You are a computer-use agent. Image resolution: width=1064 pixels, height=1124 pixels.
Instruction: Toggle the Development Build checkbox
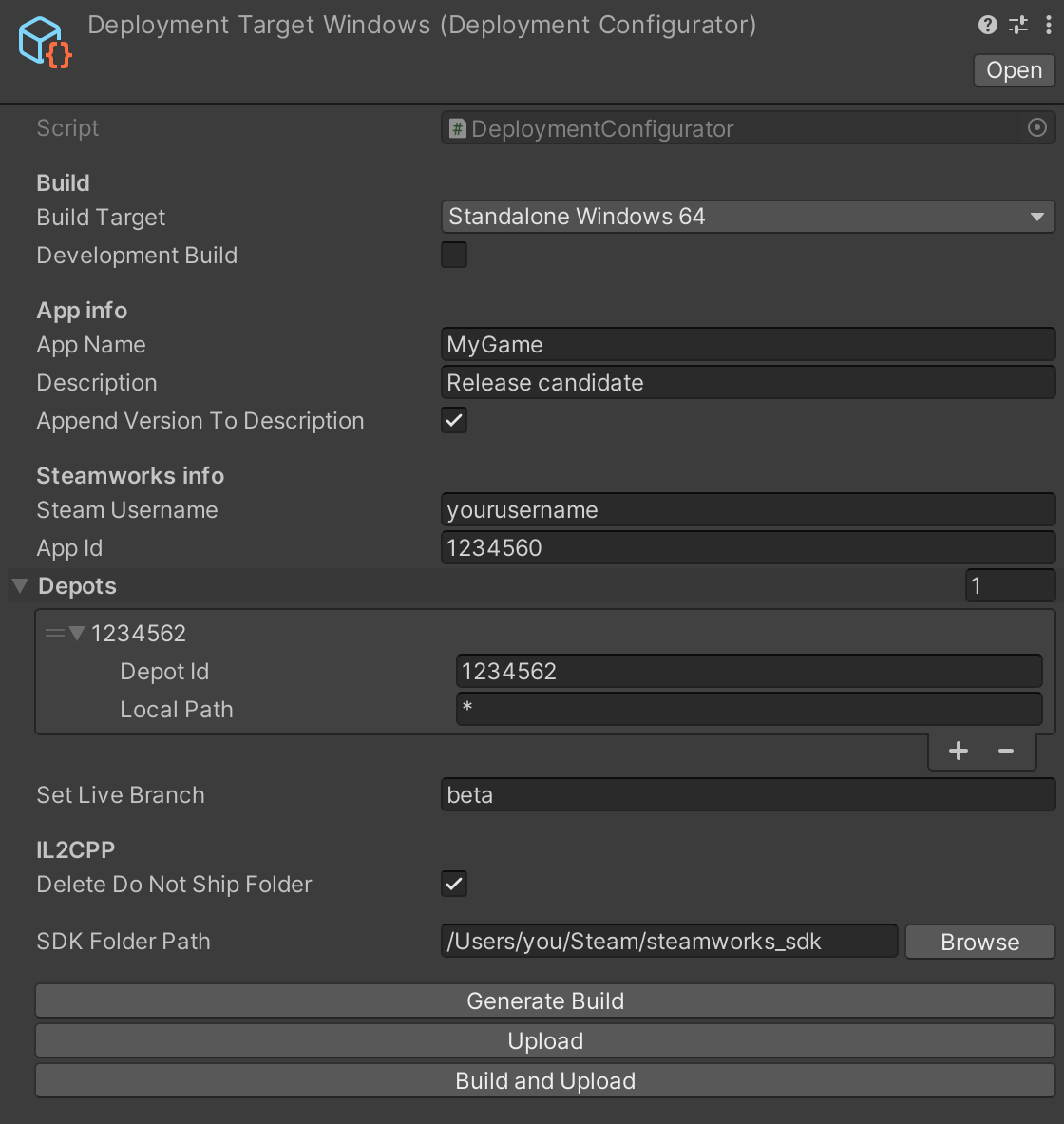click(x=454, y=255)
